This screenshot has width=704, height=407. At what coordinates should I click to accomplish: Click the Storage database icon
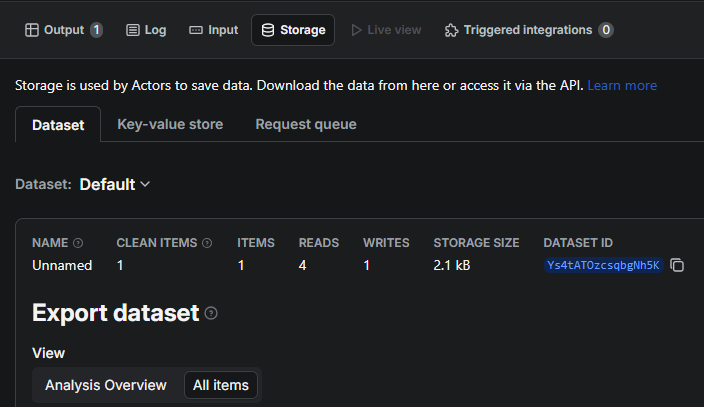coord(267,30)
